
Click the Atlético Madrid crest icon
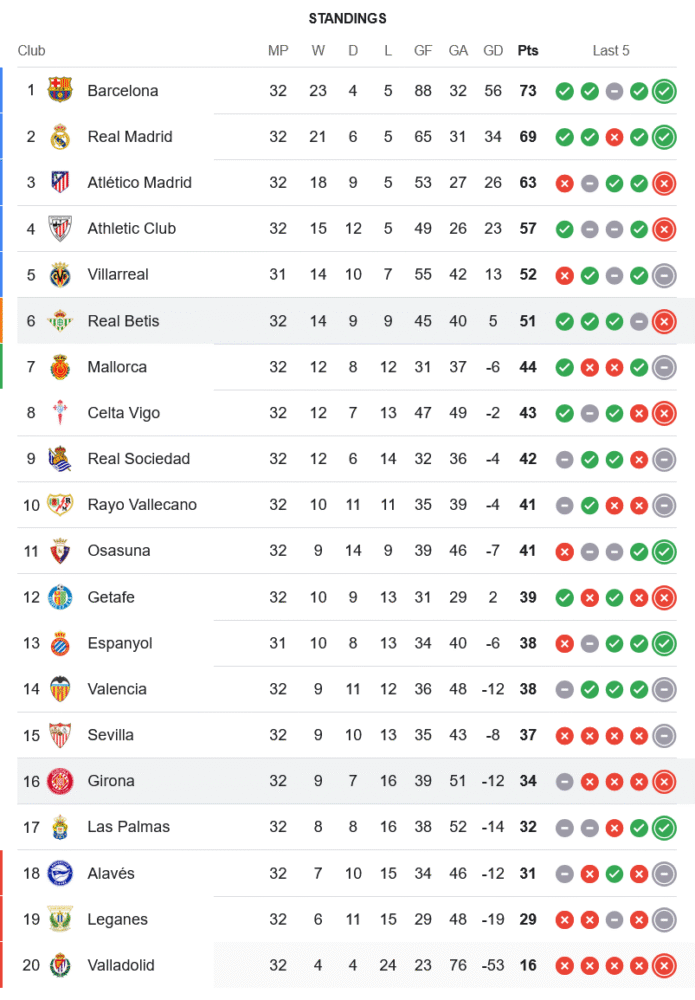60,182
